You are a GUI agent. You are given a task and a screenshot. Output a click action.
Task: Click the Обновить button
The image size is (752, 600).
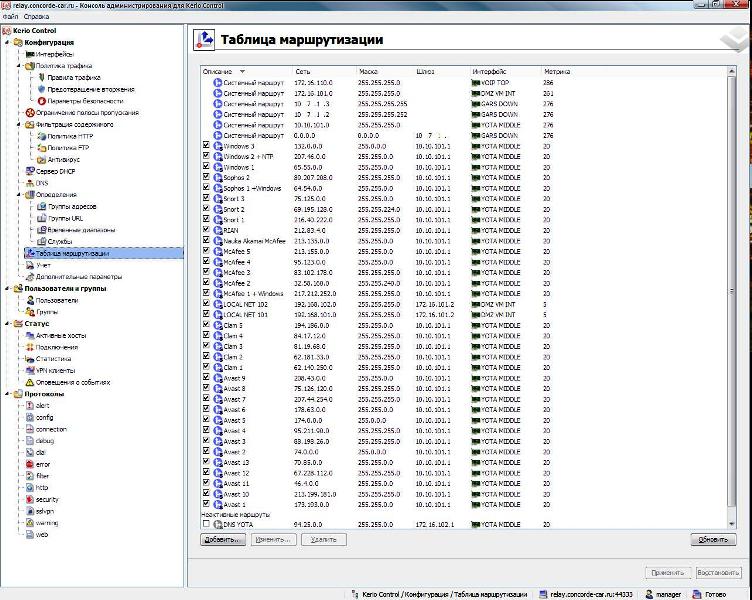click(713, 540)
